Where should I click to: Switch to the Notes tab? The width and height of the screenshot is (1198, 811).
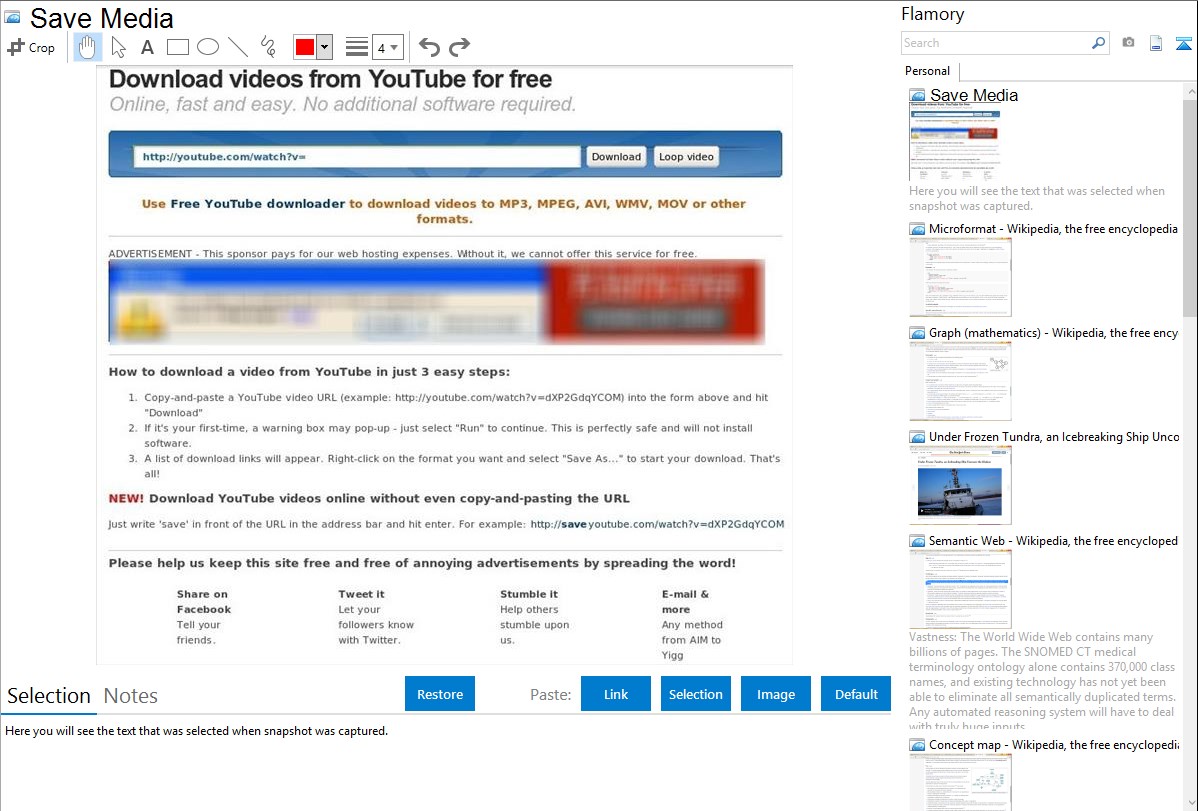point(131,696)
